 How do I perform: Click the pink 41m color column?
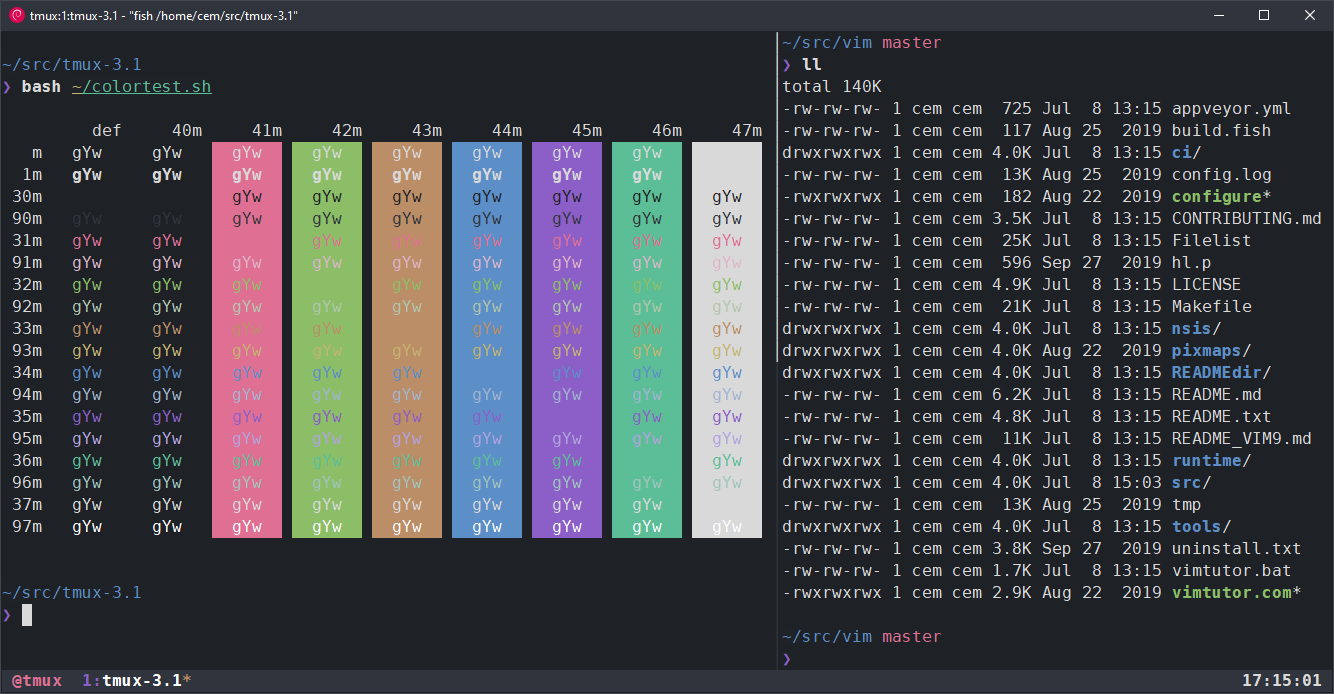tap(247, 340)
